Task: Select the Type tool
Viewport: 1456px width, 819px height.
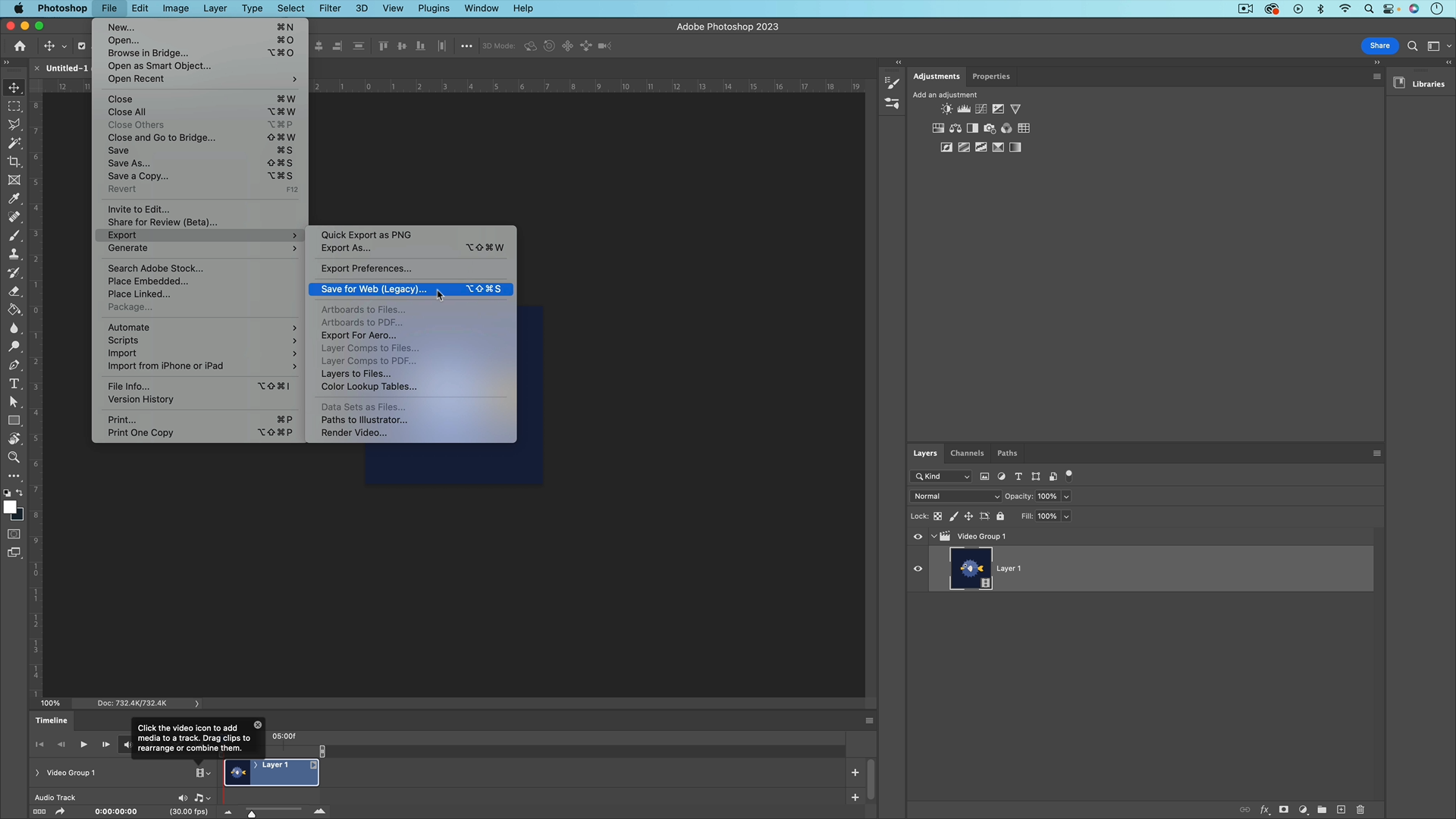Action: [x=14, y=383]
